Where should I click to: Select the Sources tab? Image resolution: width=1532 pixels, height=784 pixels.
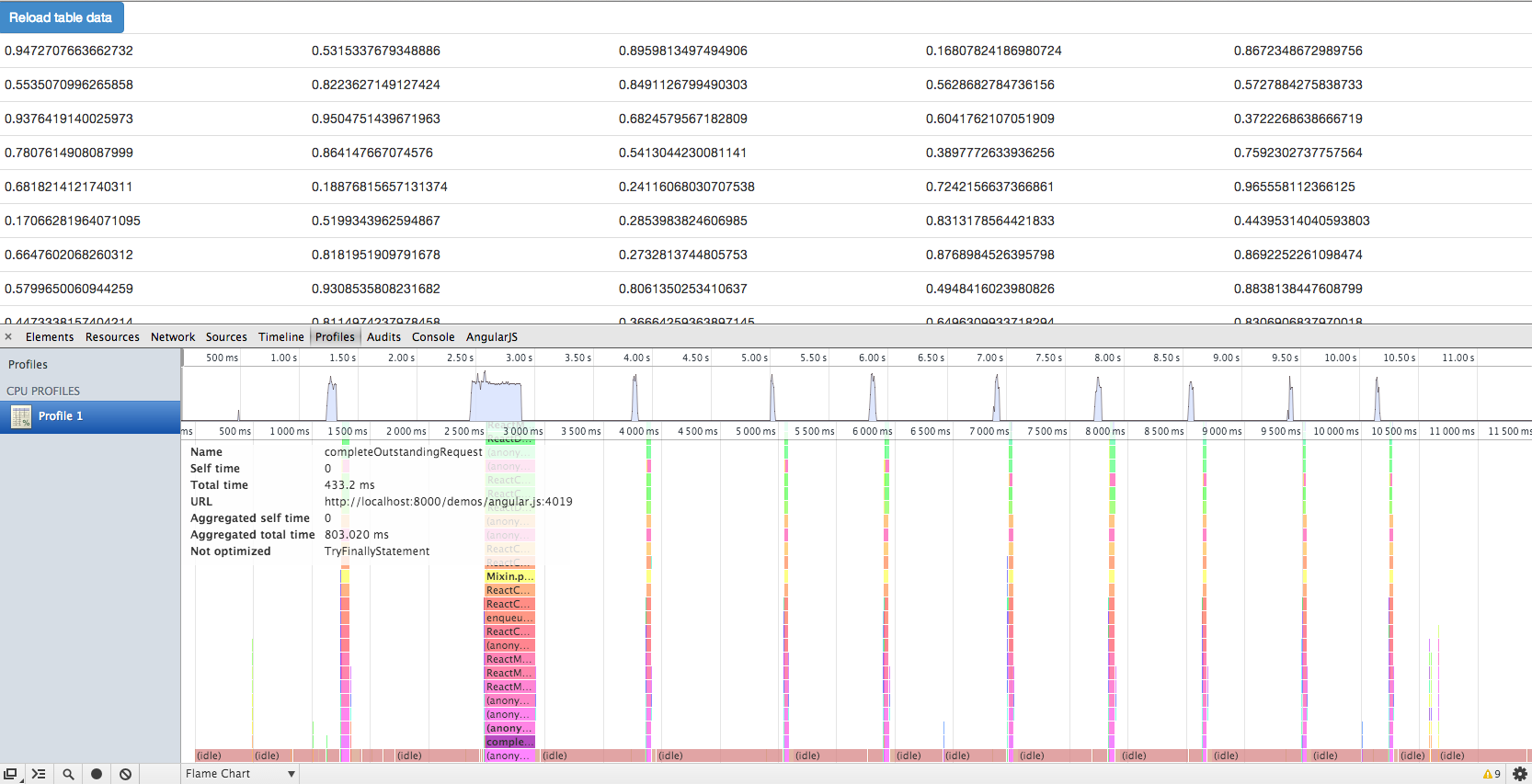pos(226,337)
